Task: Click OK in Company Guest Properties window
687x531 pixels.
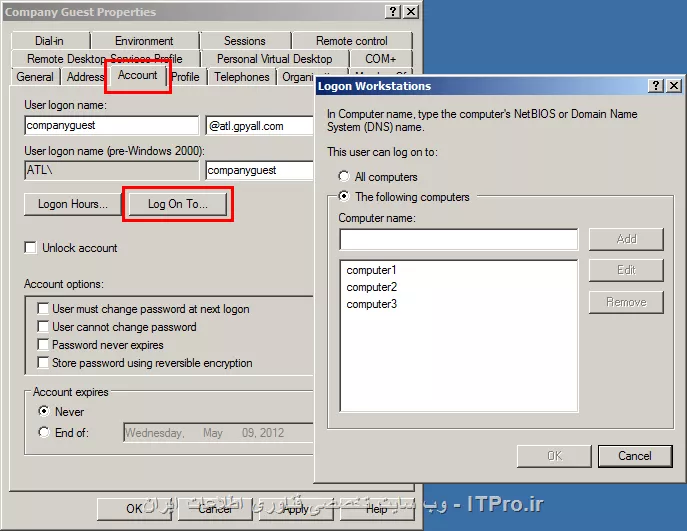Action: pos(134,509)
